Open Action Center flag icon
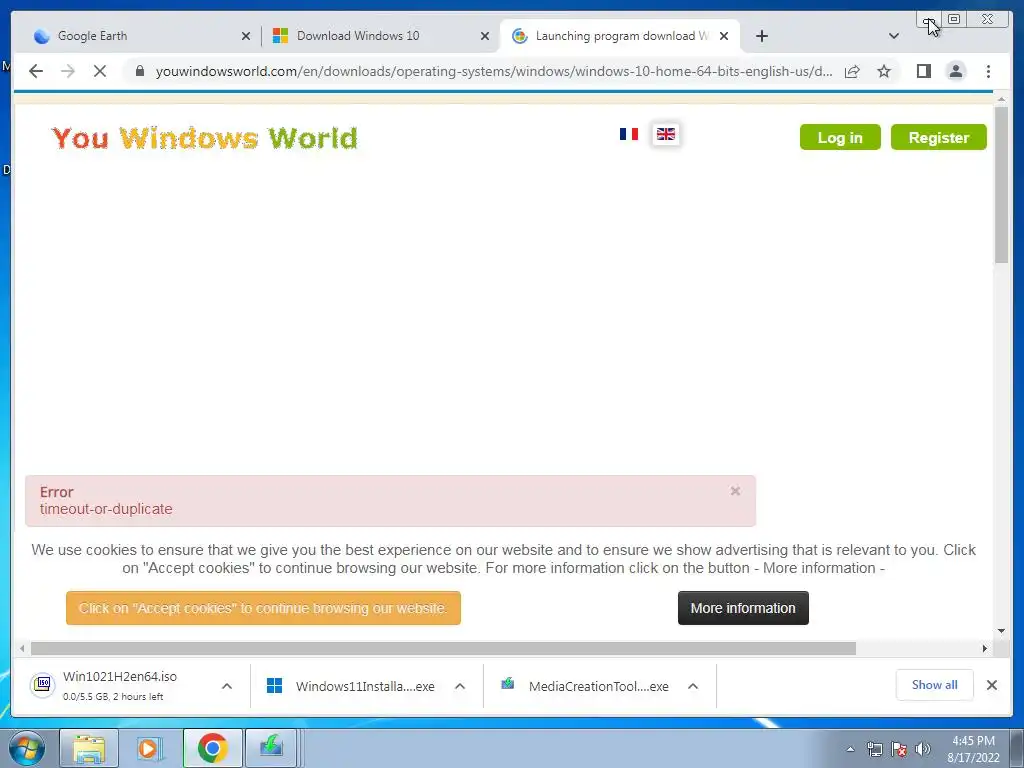 click(x=899, y=749)
